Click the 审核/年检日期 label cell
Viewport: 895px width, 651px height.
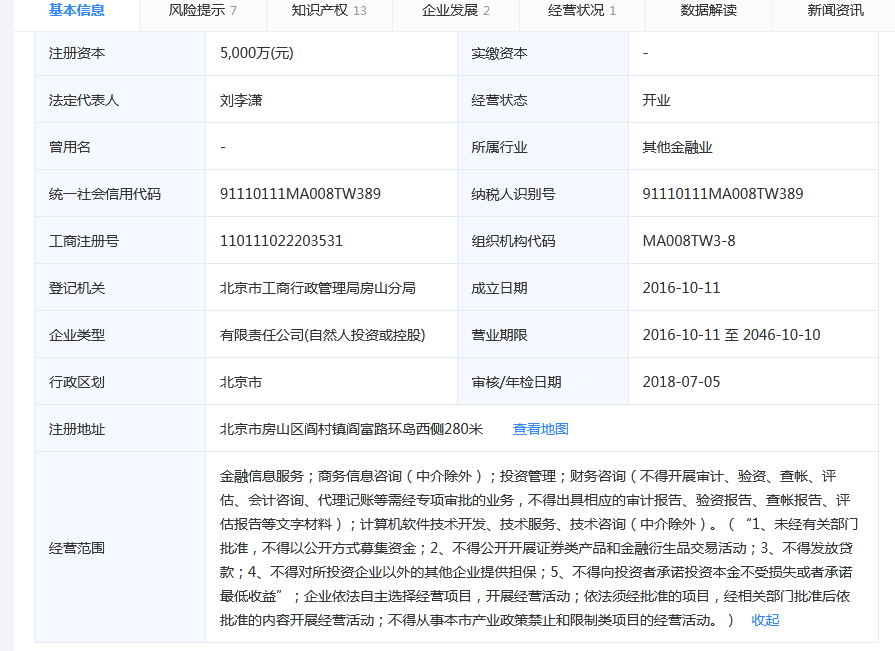coord(543,381)
